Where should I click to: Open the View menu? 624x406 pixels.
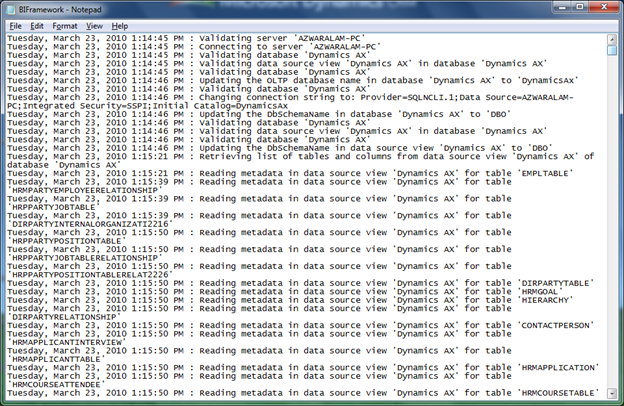point(94,26)
